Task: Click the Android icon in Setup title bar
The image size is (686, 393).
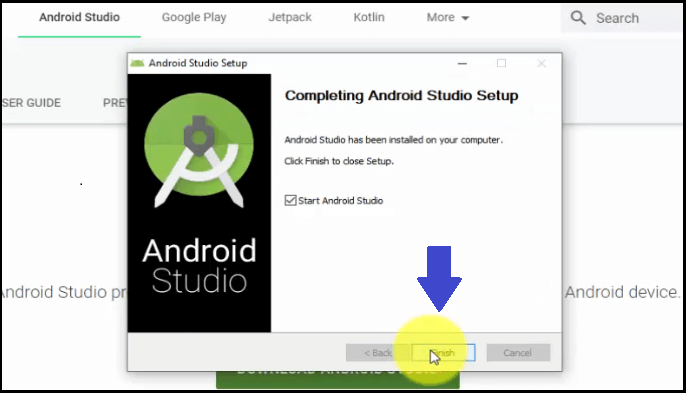Action: tap(137, 63)
